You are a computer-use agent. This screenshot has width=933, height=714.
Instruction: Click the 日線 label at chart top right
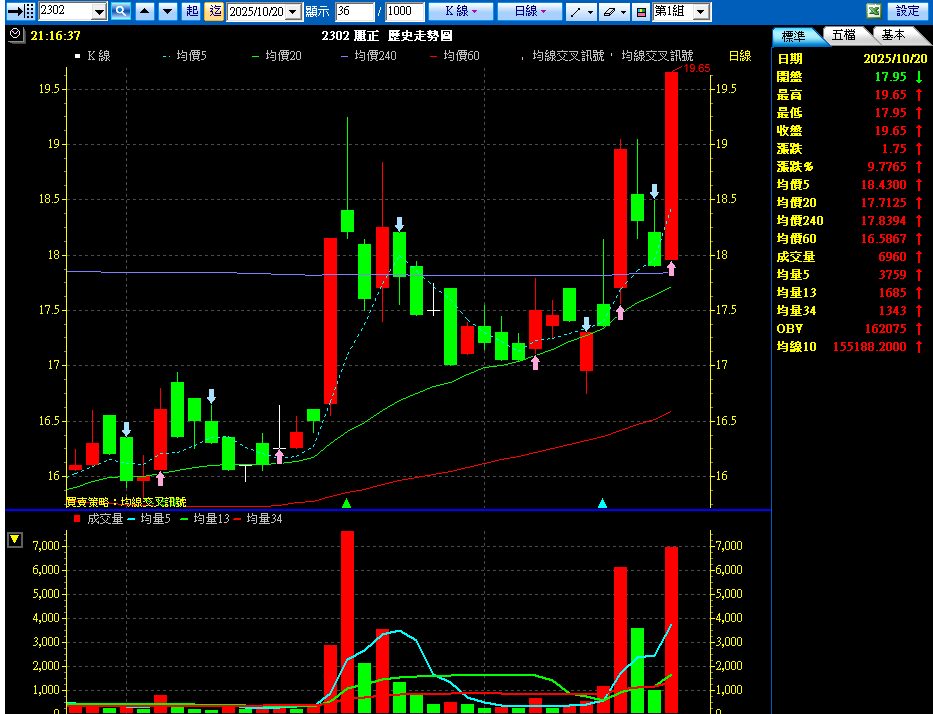point(740,56)
